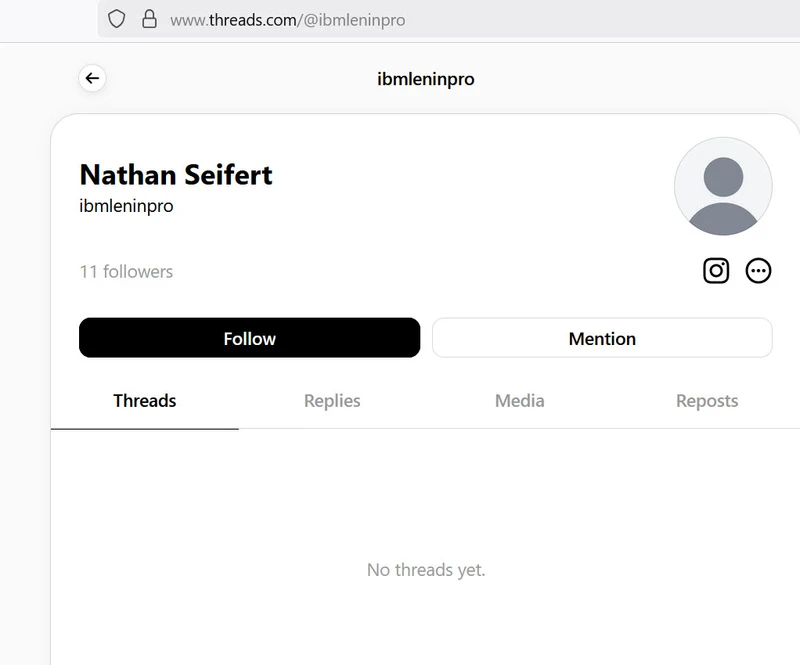Switch to the Media tab
This screenshot has width=800, height=665.
coord(519,400)
